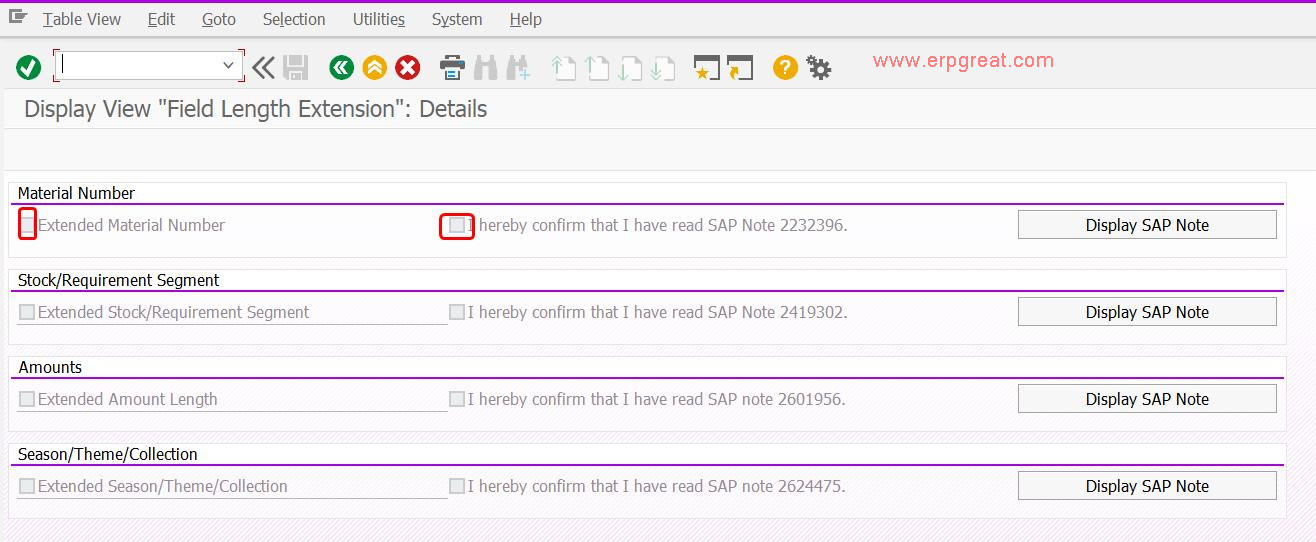Check SAP note 2624475 confirmation box
The height and width of the screenshot is (542, 1316).
[x=457, y=486]
